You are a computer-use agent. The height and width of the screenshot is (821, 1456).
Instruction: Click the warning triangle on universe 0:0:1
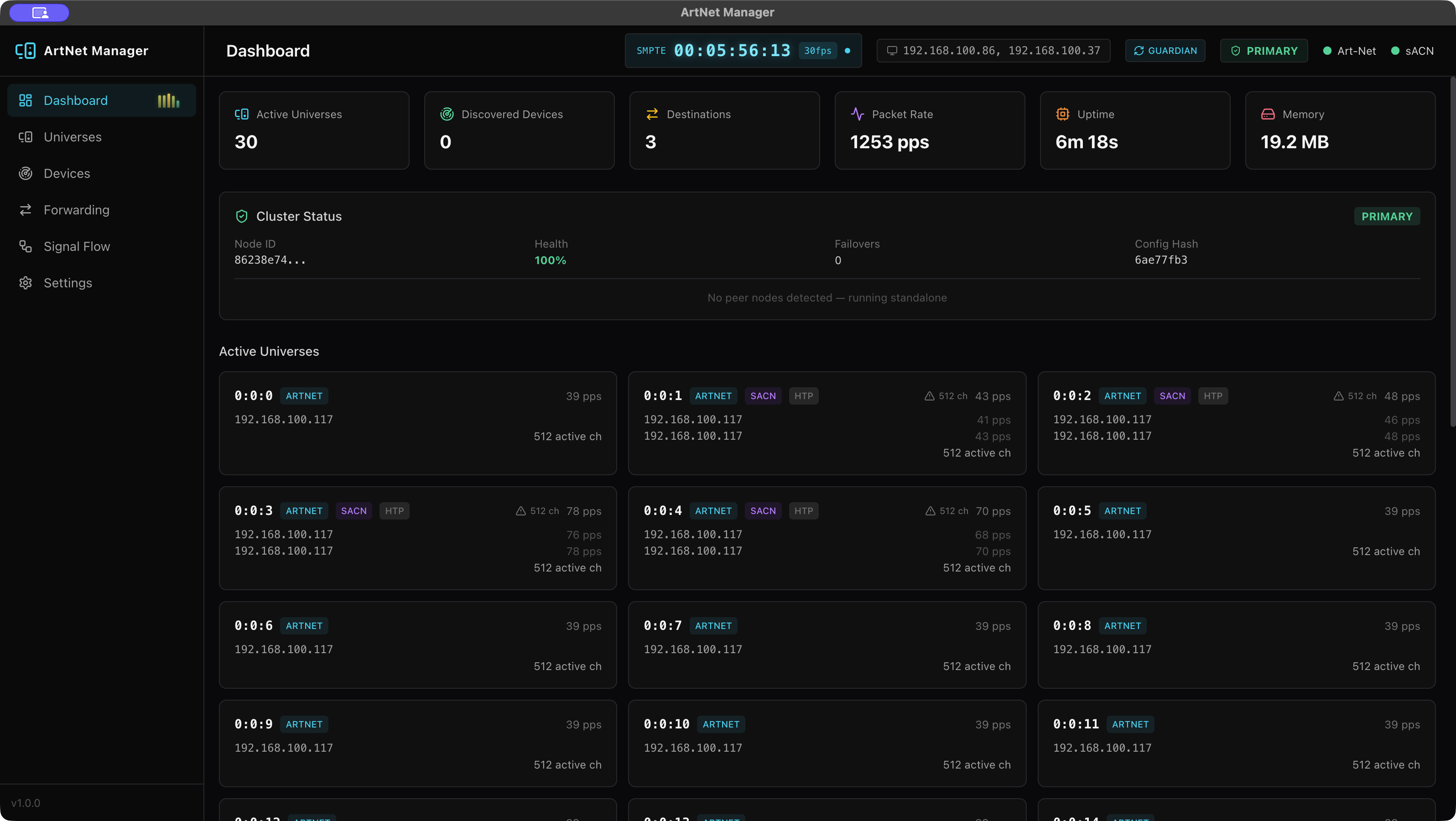(929, 396)
